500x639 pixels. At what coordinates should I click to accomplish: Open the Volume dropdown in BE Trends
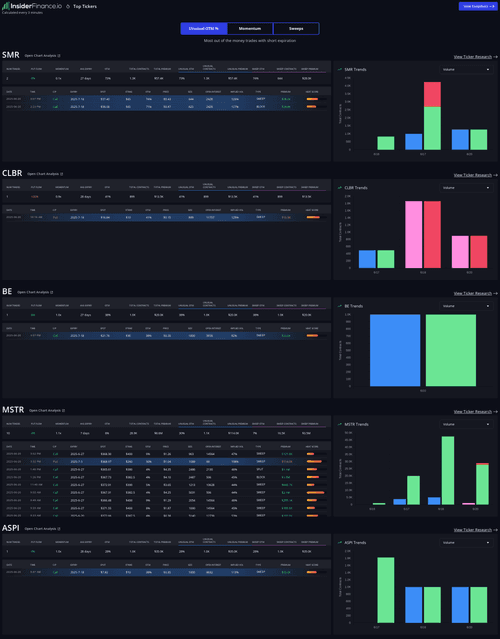[466, 306]
